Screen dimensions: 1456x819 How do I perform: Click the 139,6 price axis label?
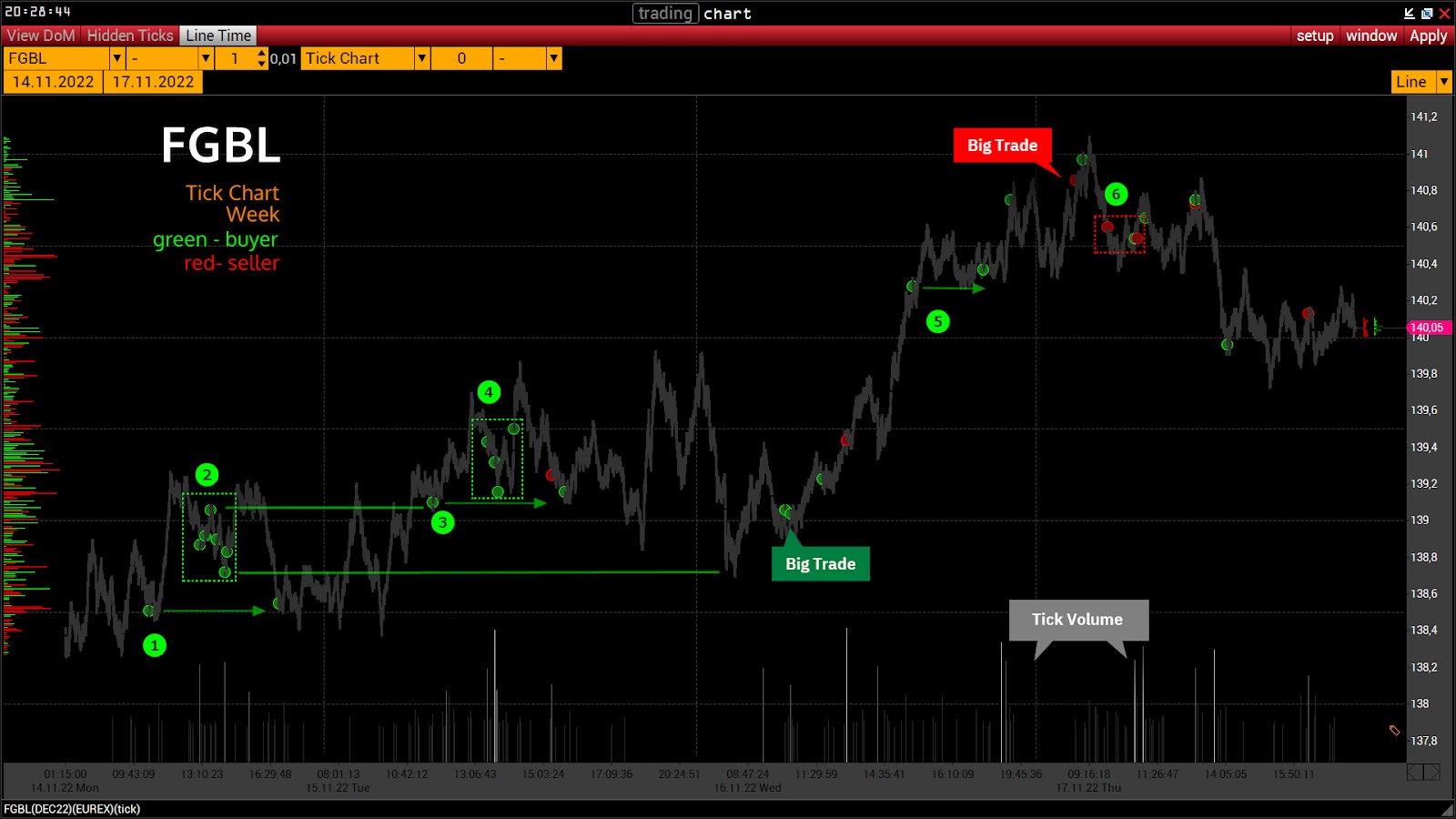1424,410
